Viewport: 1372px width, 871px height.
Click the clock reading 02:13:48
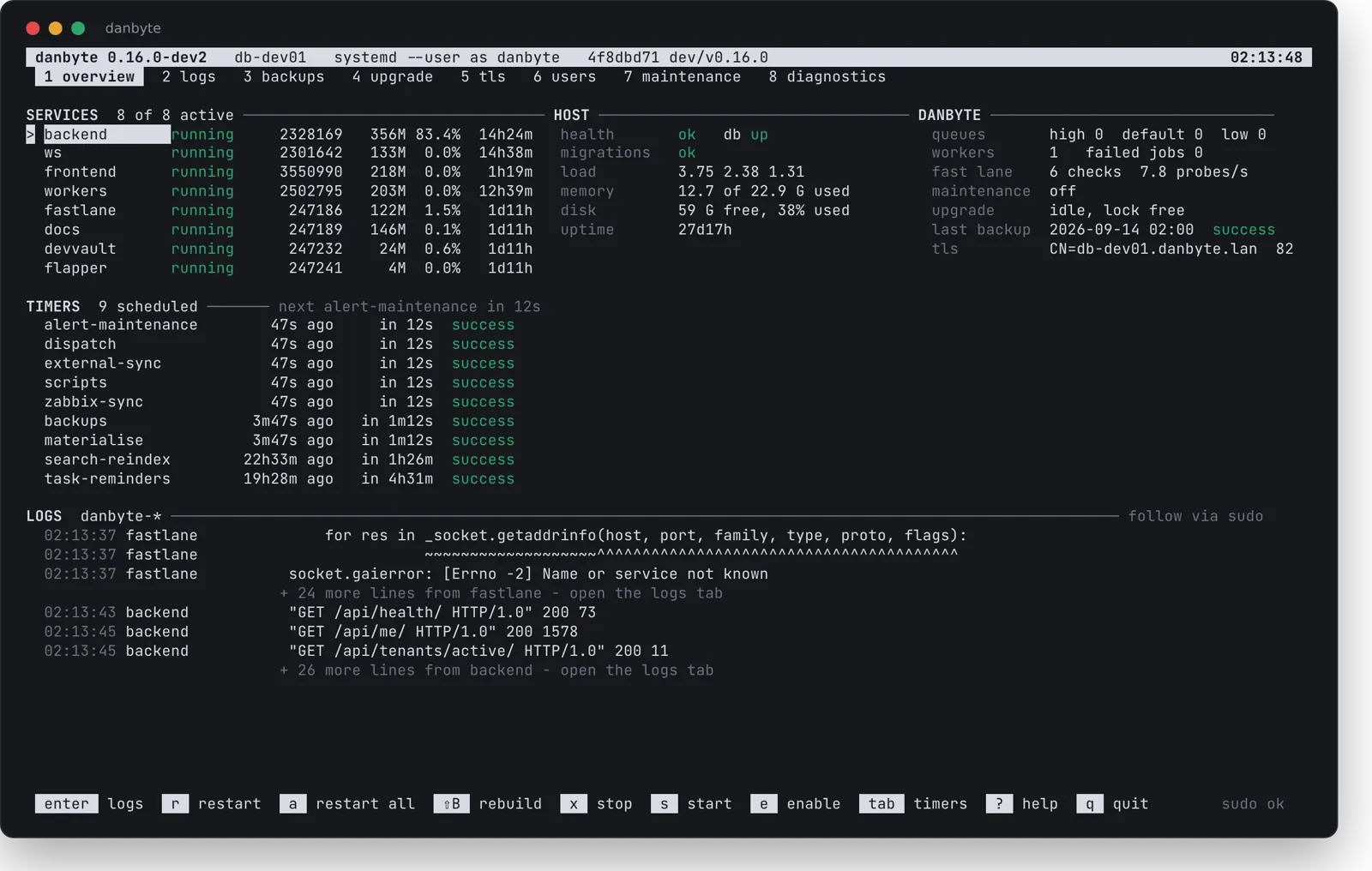click(x=1266, y=57)
